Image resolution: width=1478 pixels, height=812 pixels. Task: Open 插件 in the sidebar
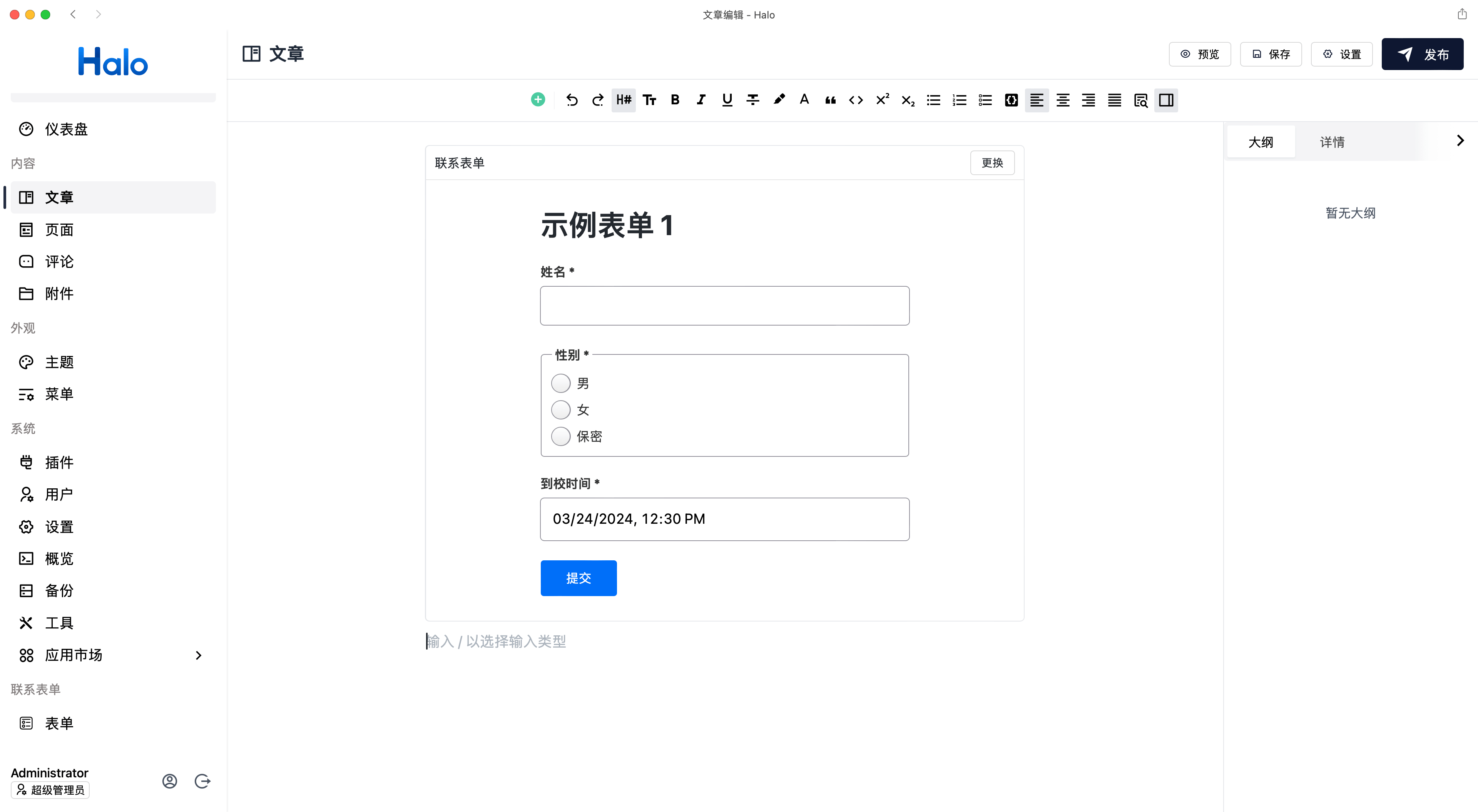click(113, 463)
